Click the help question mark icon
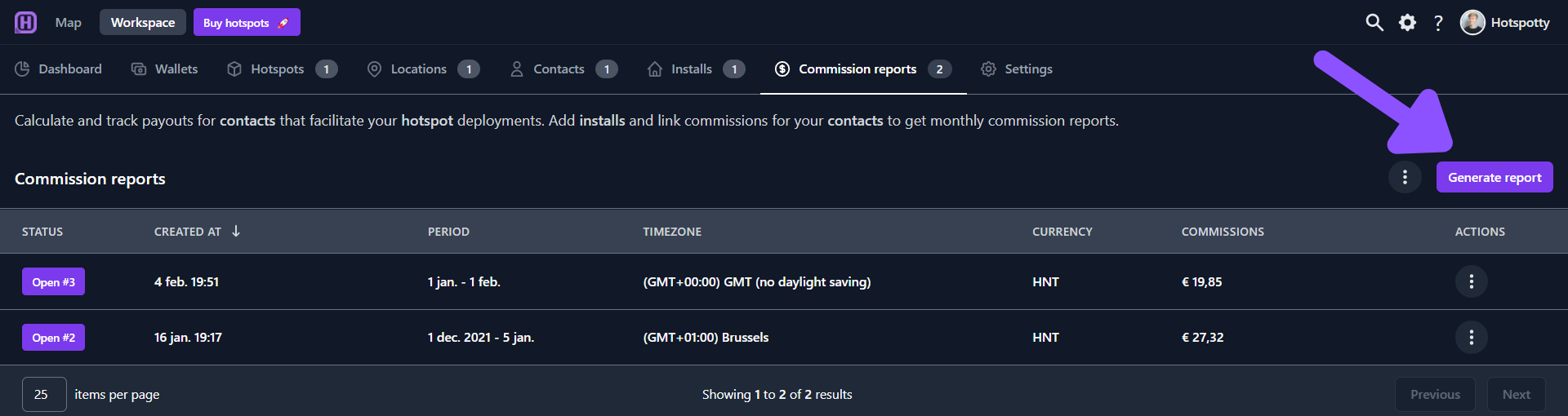 pyautogui.click(x=1438, y=23)
